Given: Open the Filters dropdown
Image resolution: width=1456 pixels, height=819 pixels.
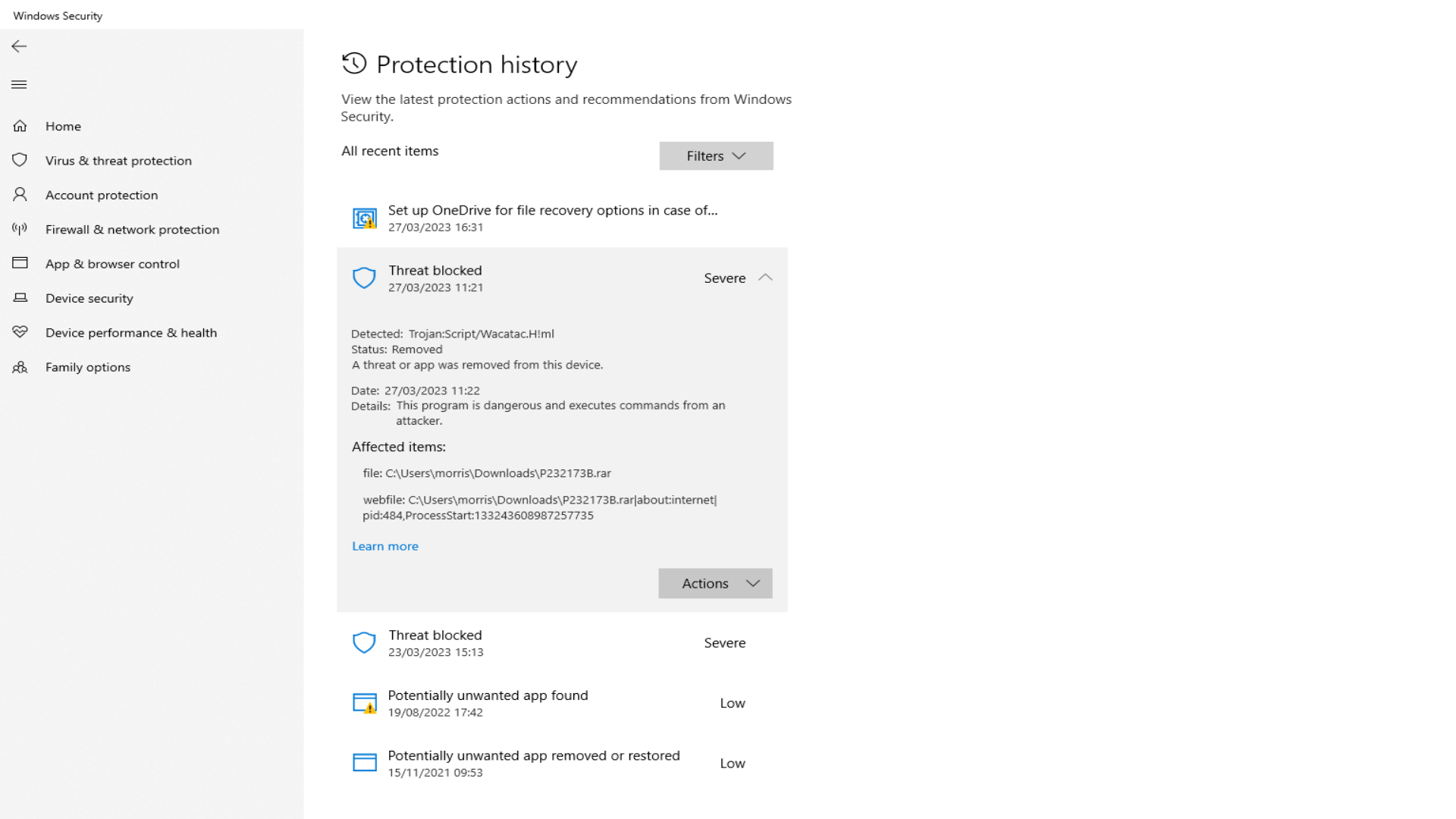Looking at the screenshot, I should [x=716, y=155].
